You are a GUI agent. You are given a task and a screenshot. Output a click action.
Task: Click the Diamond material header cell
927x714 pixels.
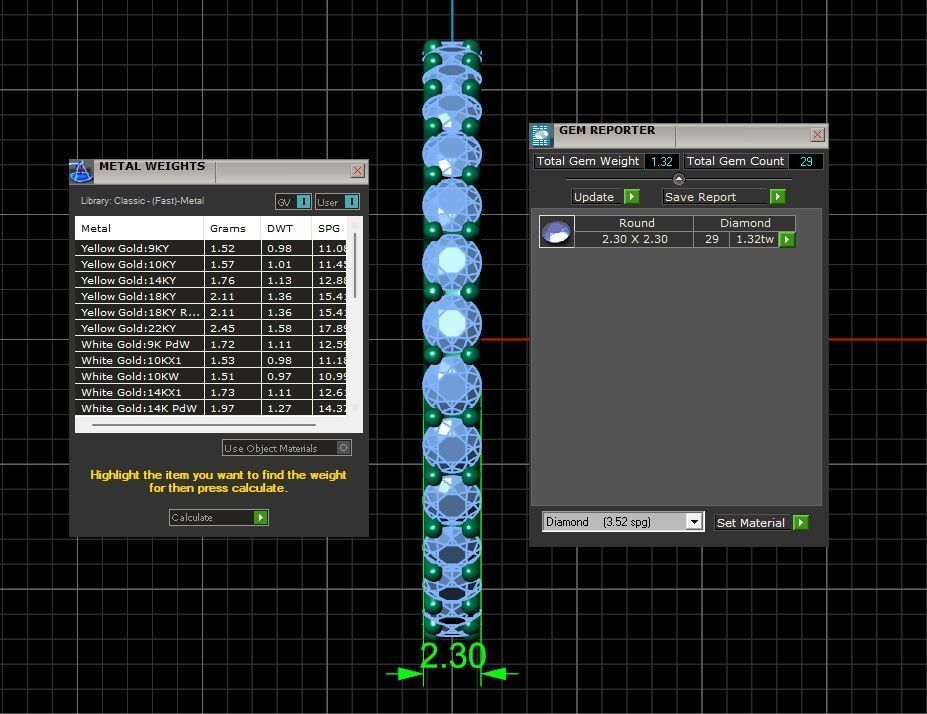tap(744, 223)
